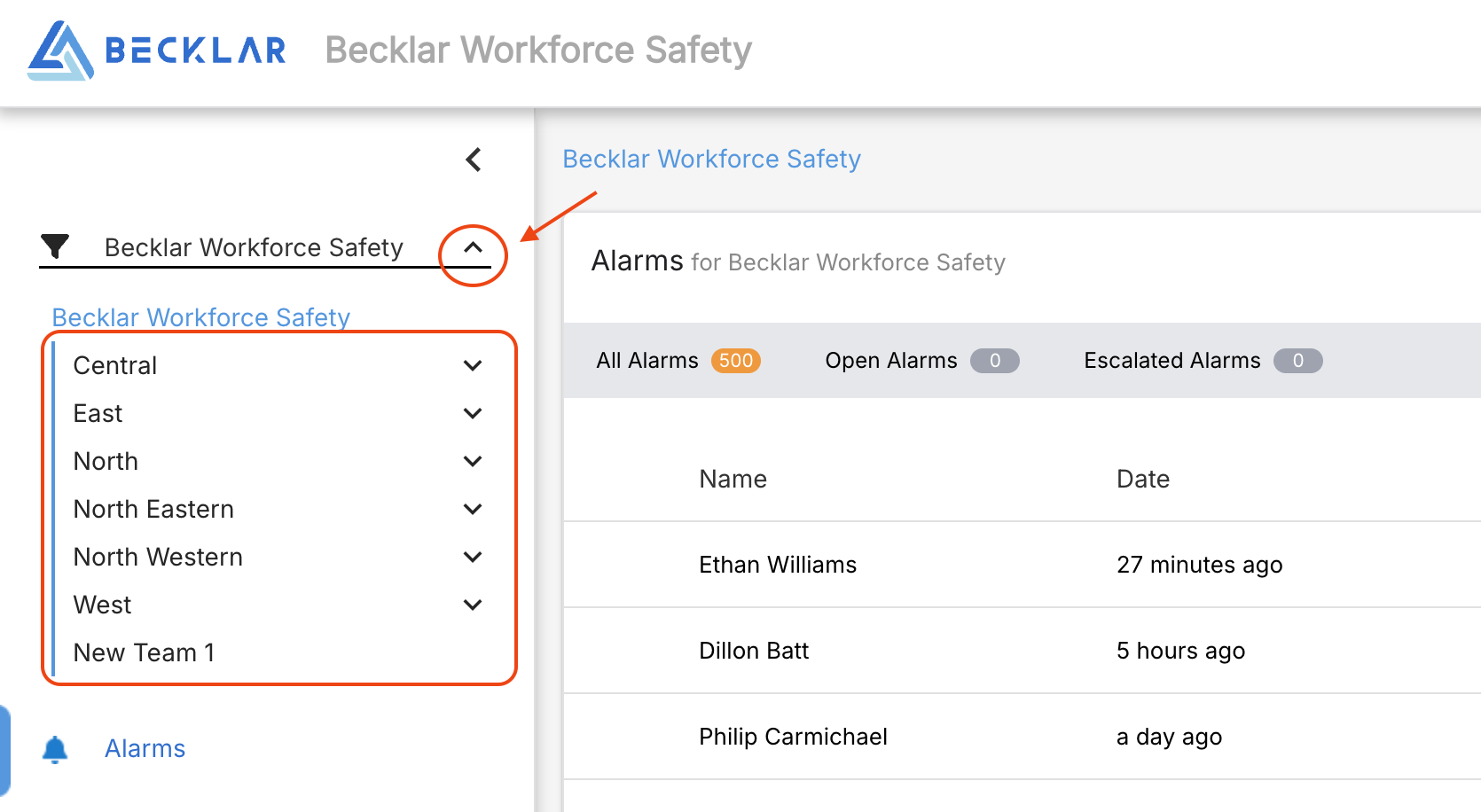
Task: Open the Alarms sidebar menu item
Action: pos(145,749)
